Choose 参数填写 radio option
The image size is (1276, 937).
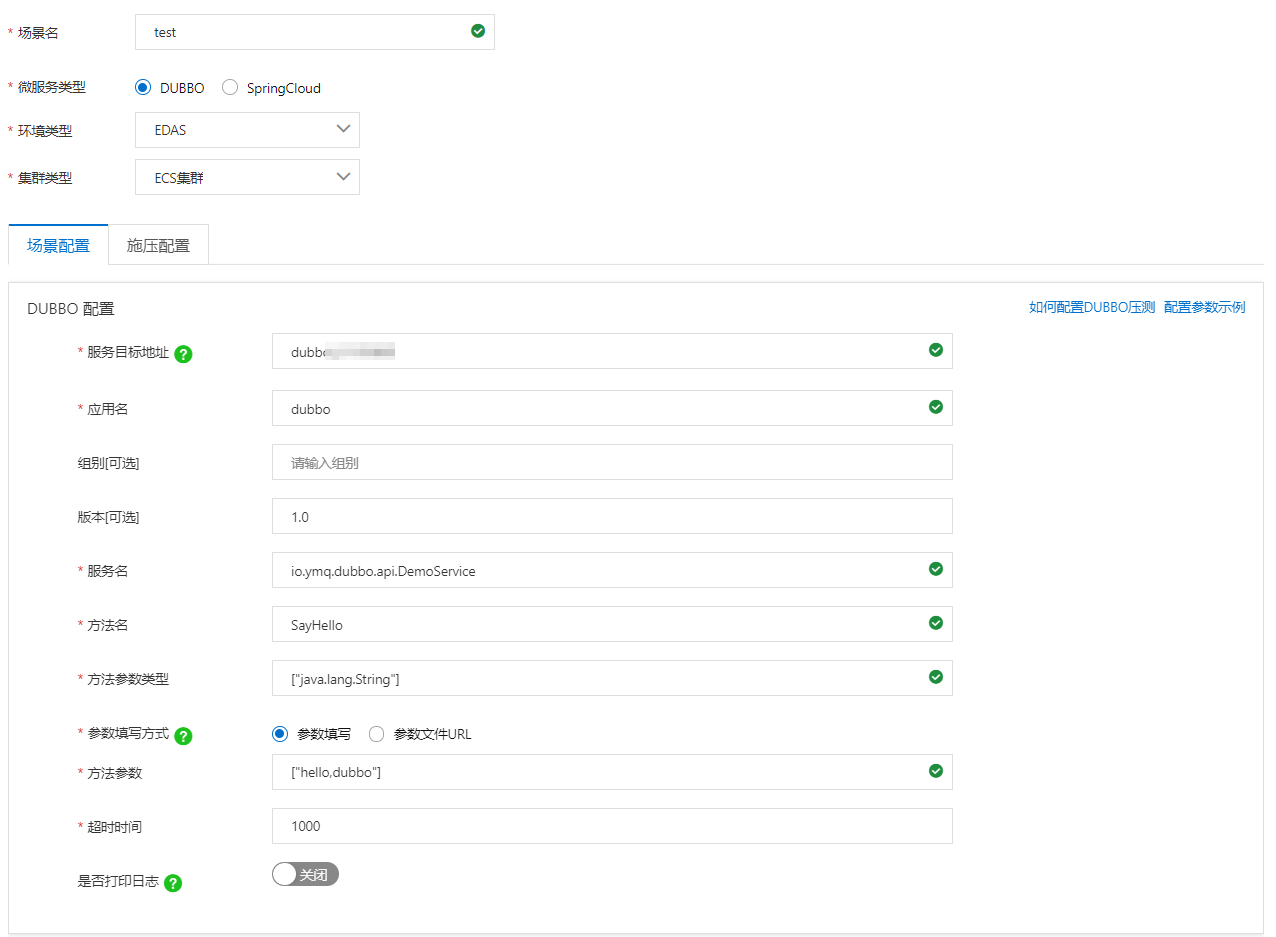click(280, 734)
